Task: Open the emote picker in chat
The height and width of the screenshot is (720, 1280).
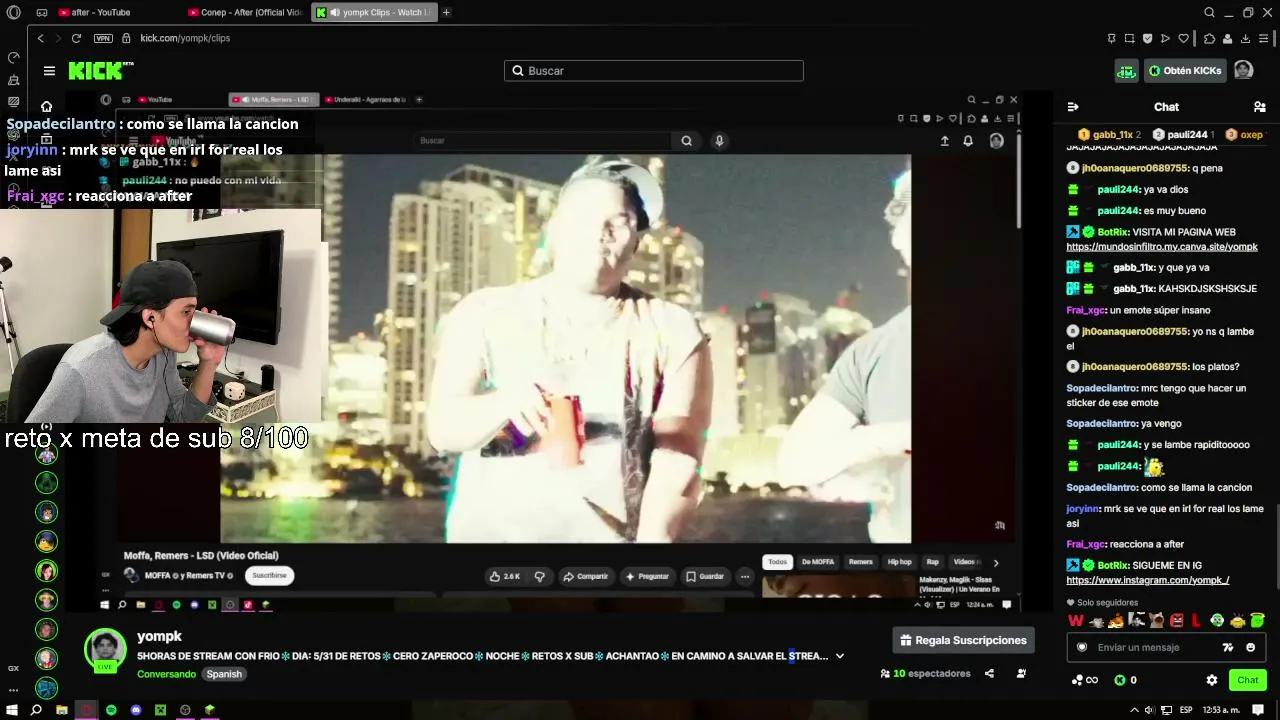Action: click(x=1250, y=647)
